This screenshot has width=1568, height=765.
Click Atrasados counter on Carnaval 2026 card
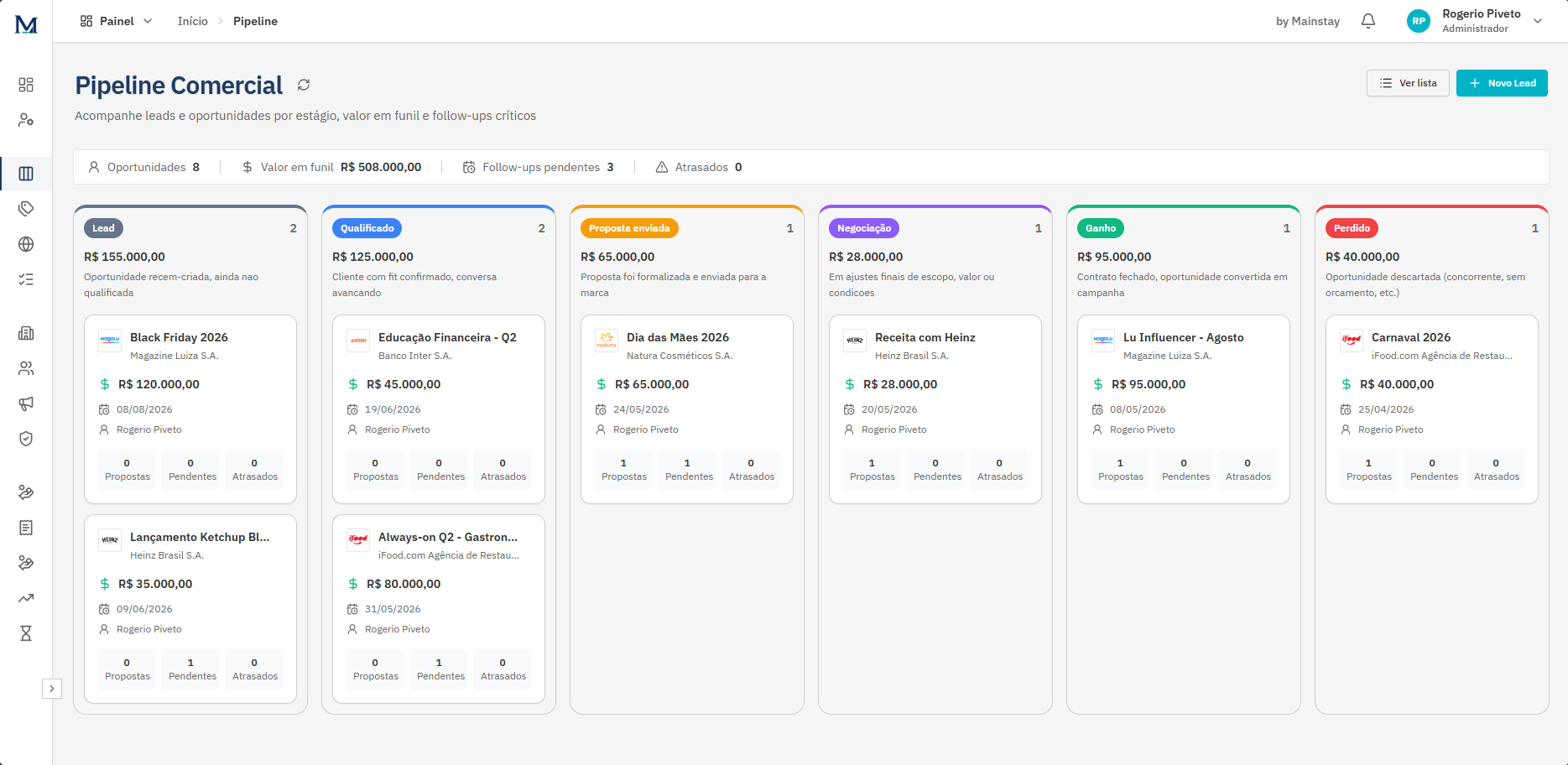(x=1497, y=470)
